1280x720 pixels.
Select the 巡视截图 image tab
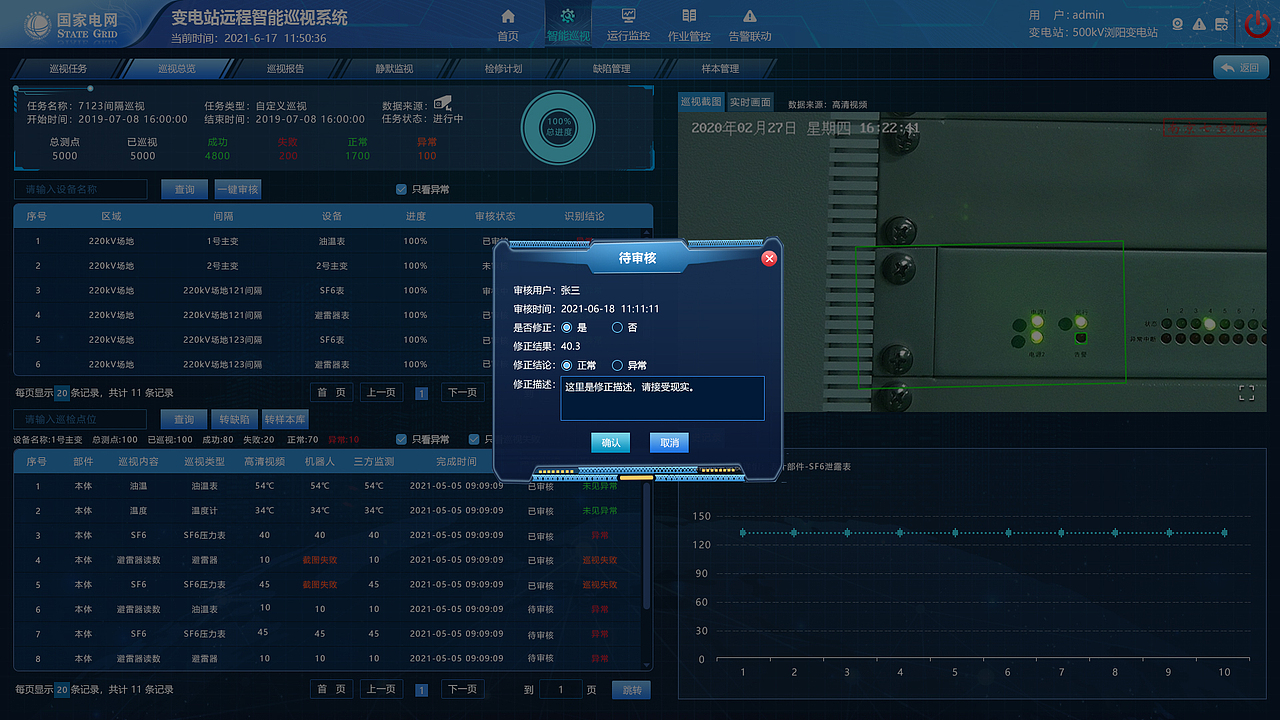(701, 102)
